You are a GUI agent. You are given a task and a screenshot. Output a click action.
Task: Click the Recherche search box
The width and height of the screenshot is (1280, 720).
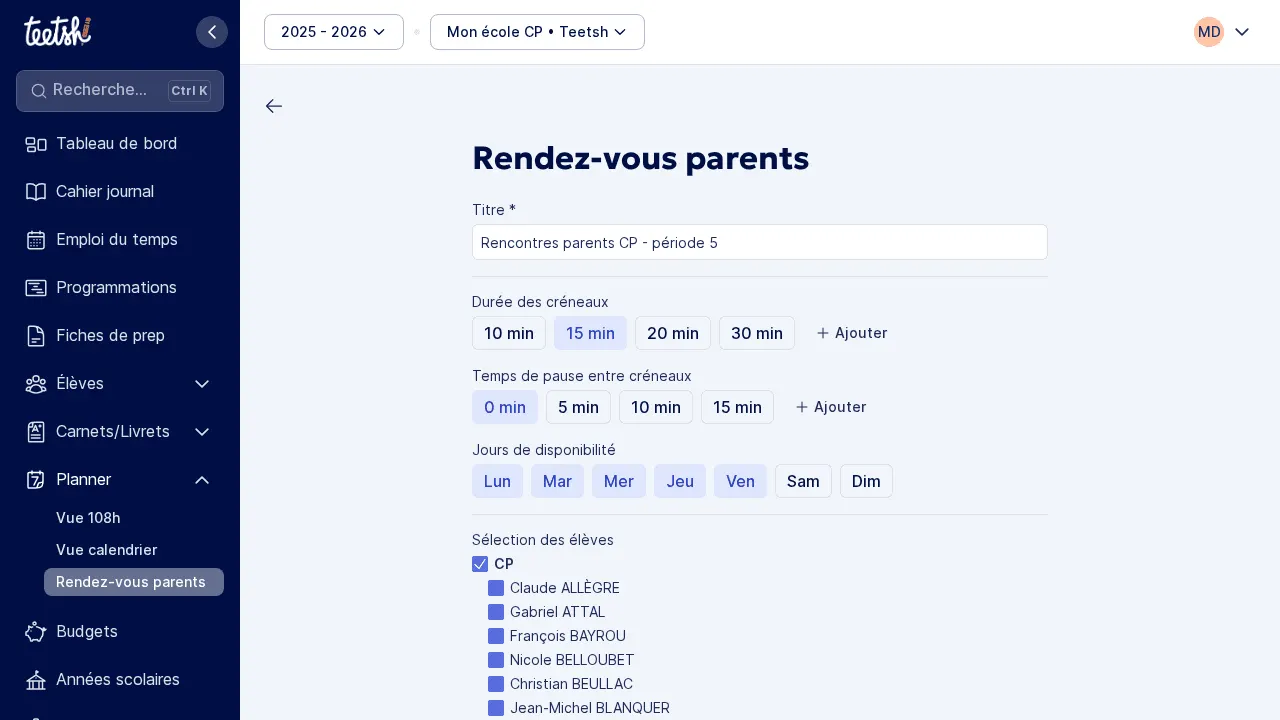click(x=120, y=91)
